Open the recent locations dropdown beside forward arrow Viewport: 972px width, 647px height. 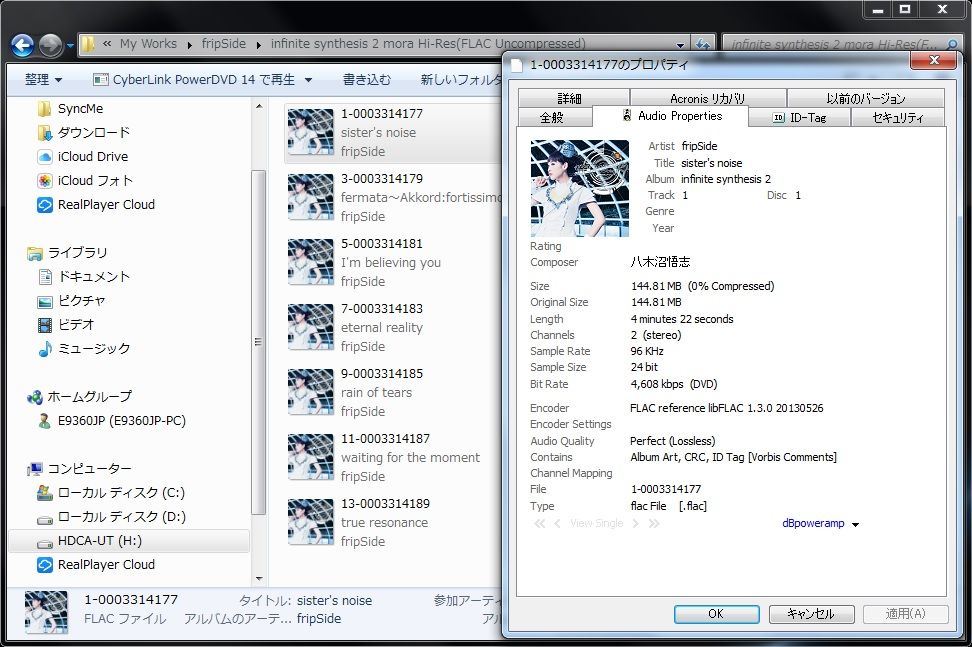coord(69,46)
